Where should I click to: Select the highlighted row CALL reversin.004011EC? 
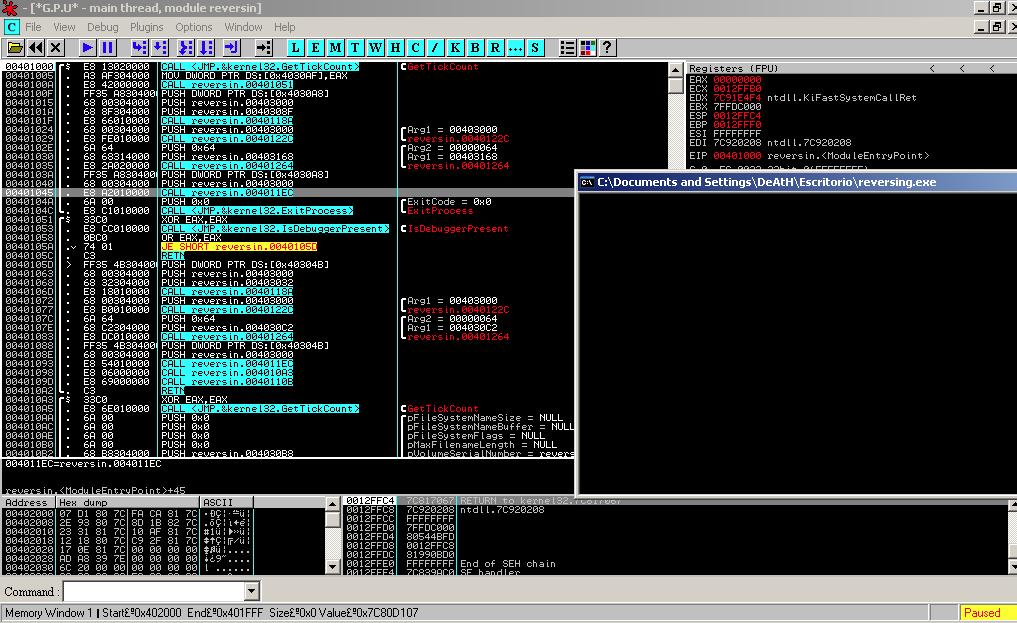point(289,193)
